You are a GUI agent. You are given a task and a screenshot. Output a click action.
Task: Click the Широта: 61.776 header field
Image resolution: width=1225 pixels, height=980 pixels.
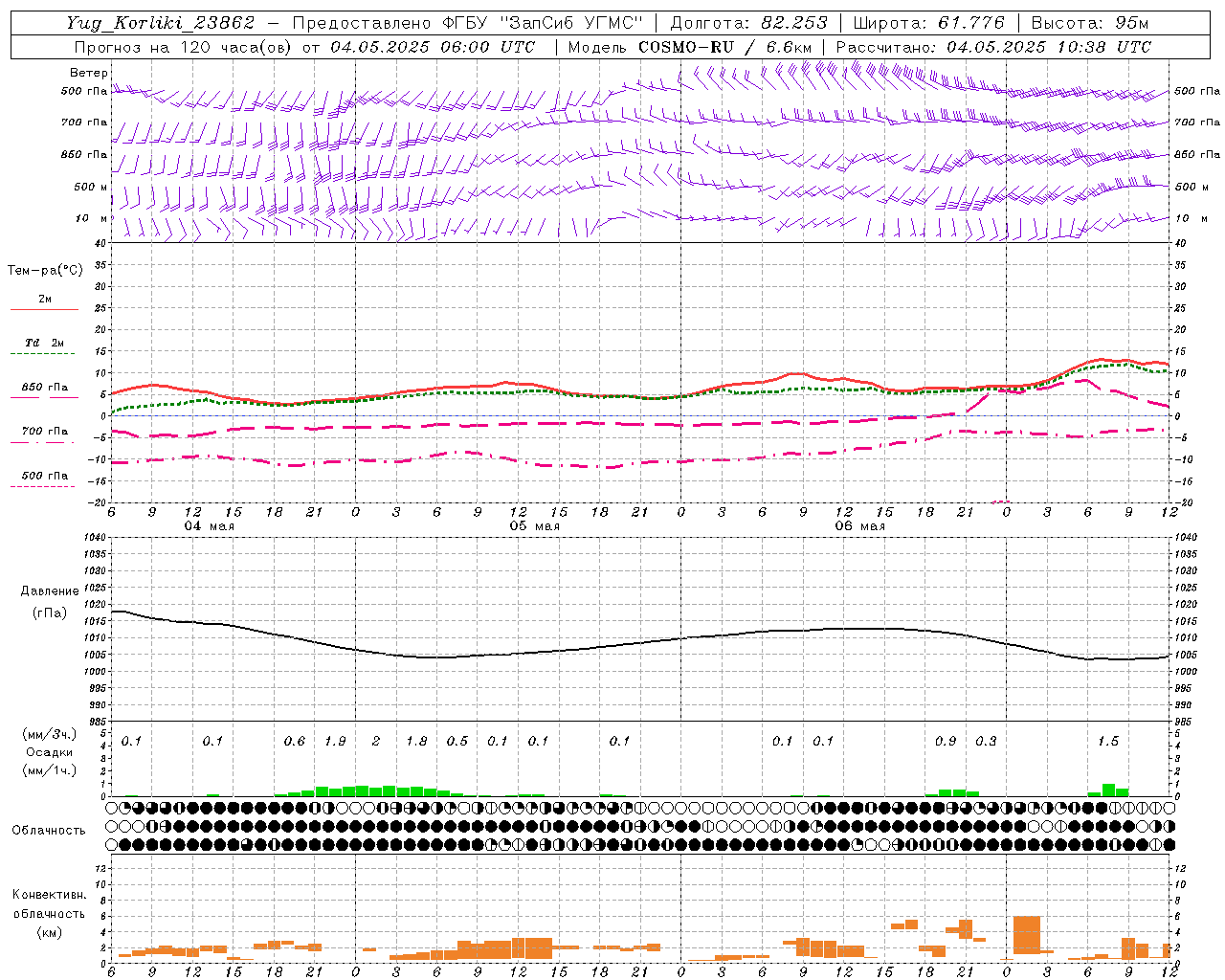coord(928,23)
